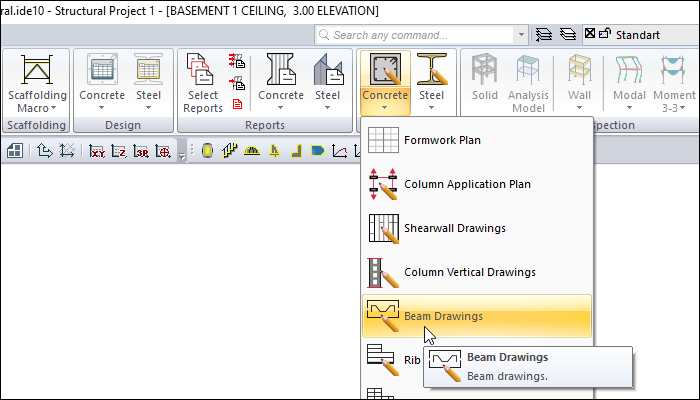
Task: Click the yellow column tool icon
Action: (x=207, y=151)
